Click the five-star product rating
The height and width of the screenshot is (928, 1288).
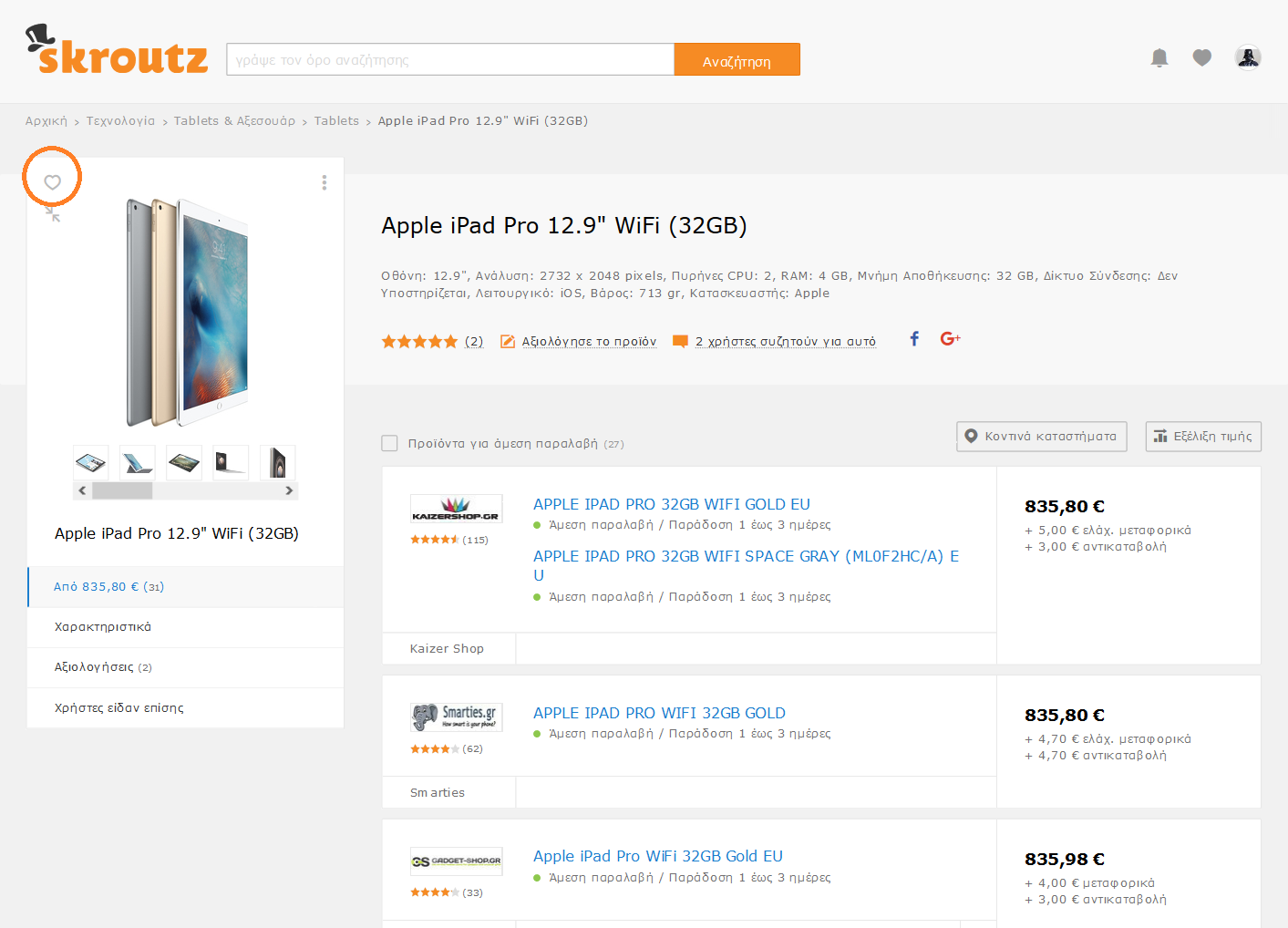point(419,342)
